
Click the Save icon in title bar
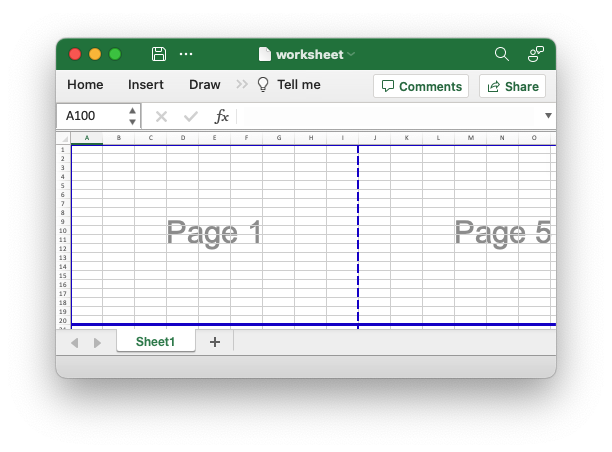[159, 54]
